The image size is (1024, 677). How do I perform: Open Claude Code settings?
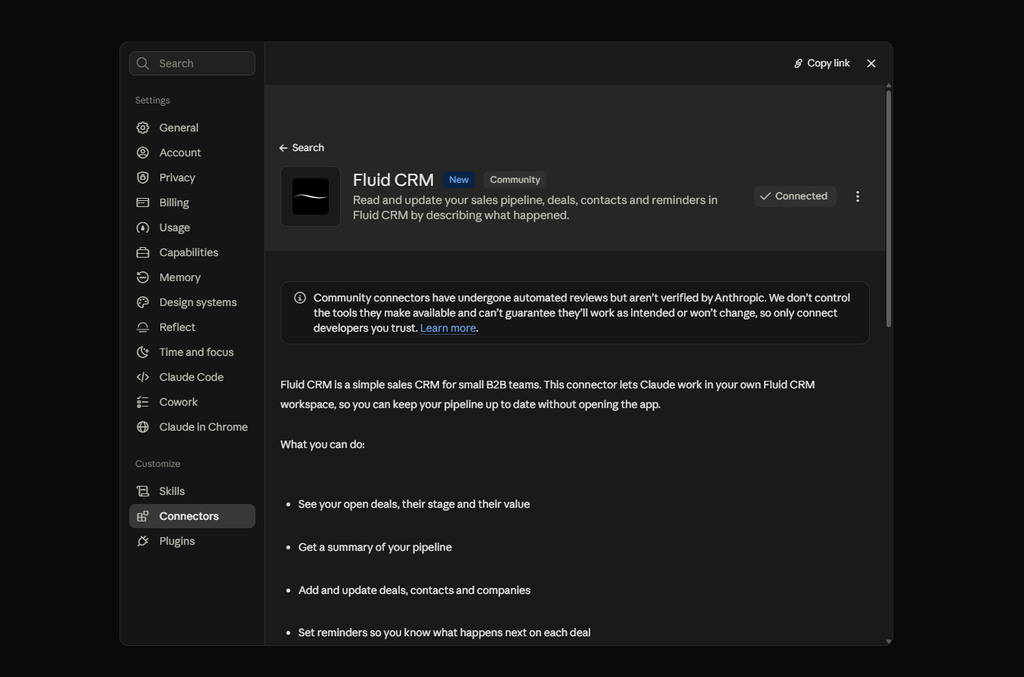click(x=192, y=377)
